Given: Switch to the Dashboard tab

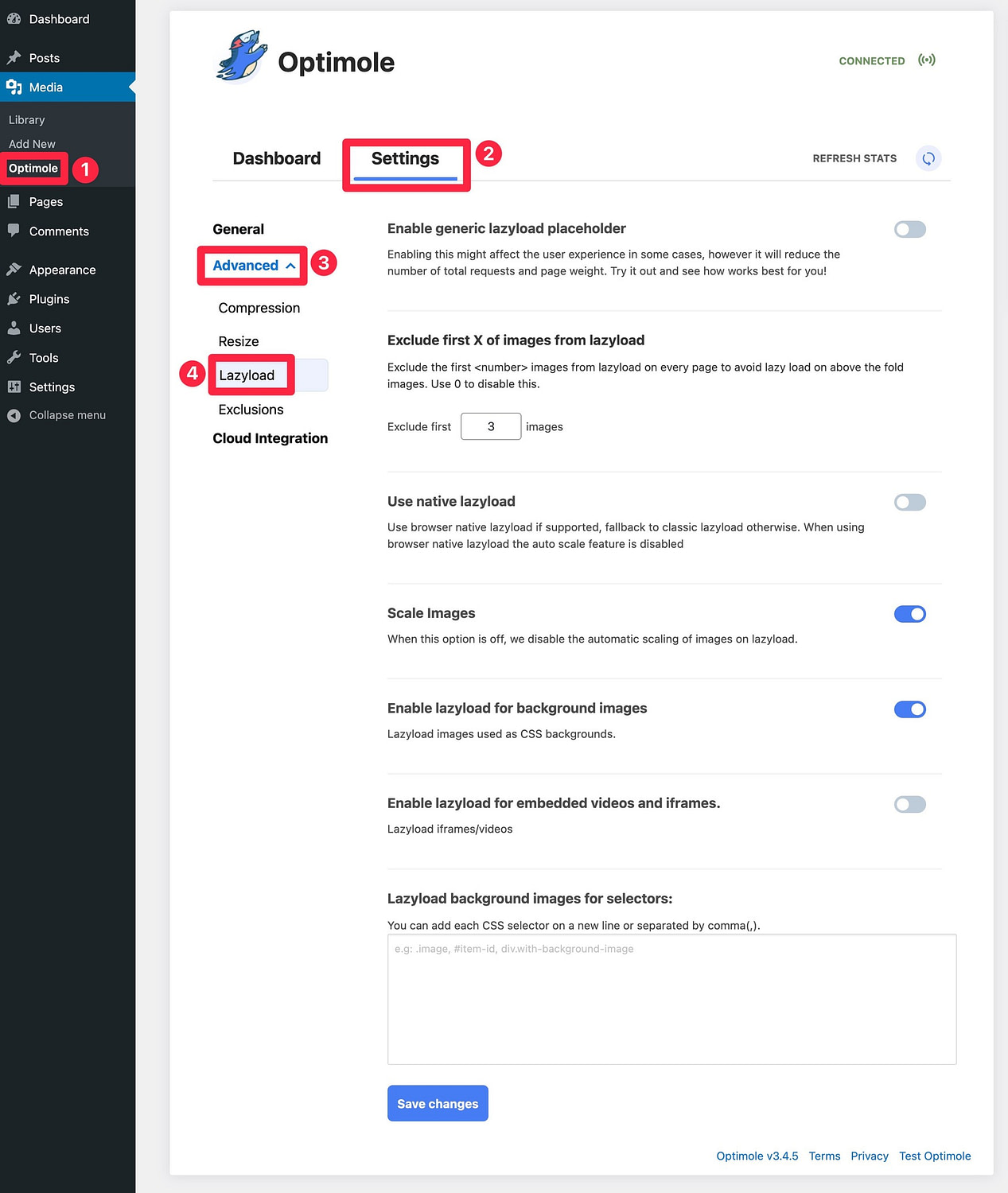Looking at the screenshot, I should 276,158.
